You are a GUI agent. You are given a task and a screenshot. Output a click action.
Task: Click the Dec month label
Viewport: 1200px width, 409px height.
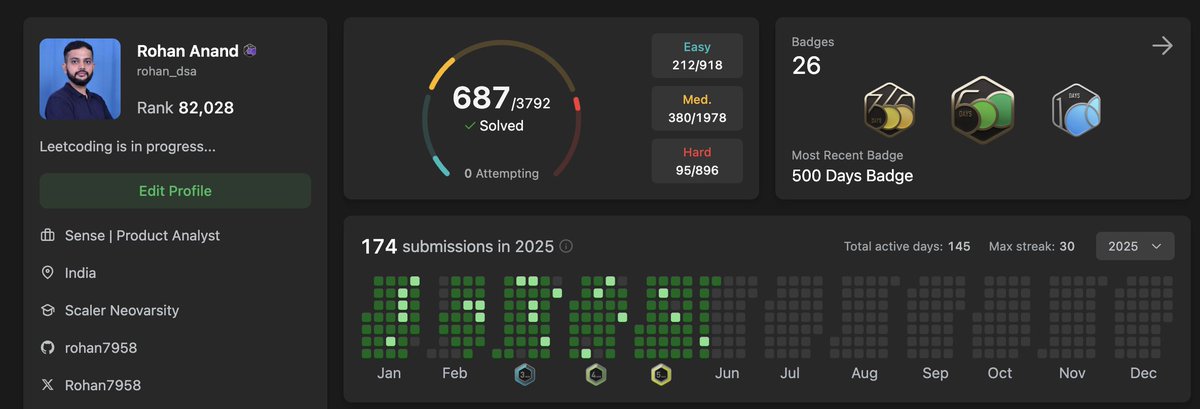[1143, 373]
